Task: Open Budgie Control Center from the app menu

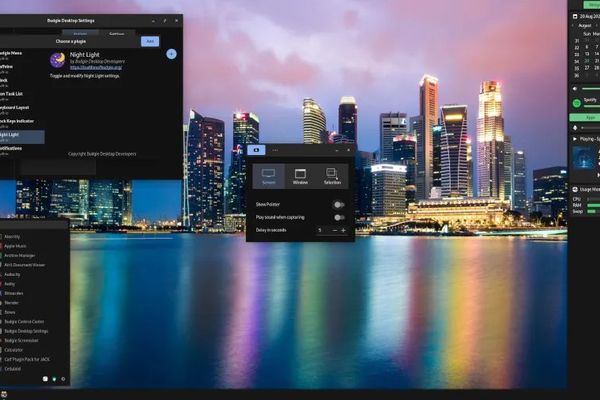Action: [34, 322]
